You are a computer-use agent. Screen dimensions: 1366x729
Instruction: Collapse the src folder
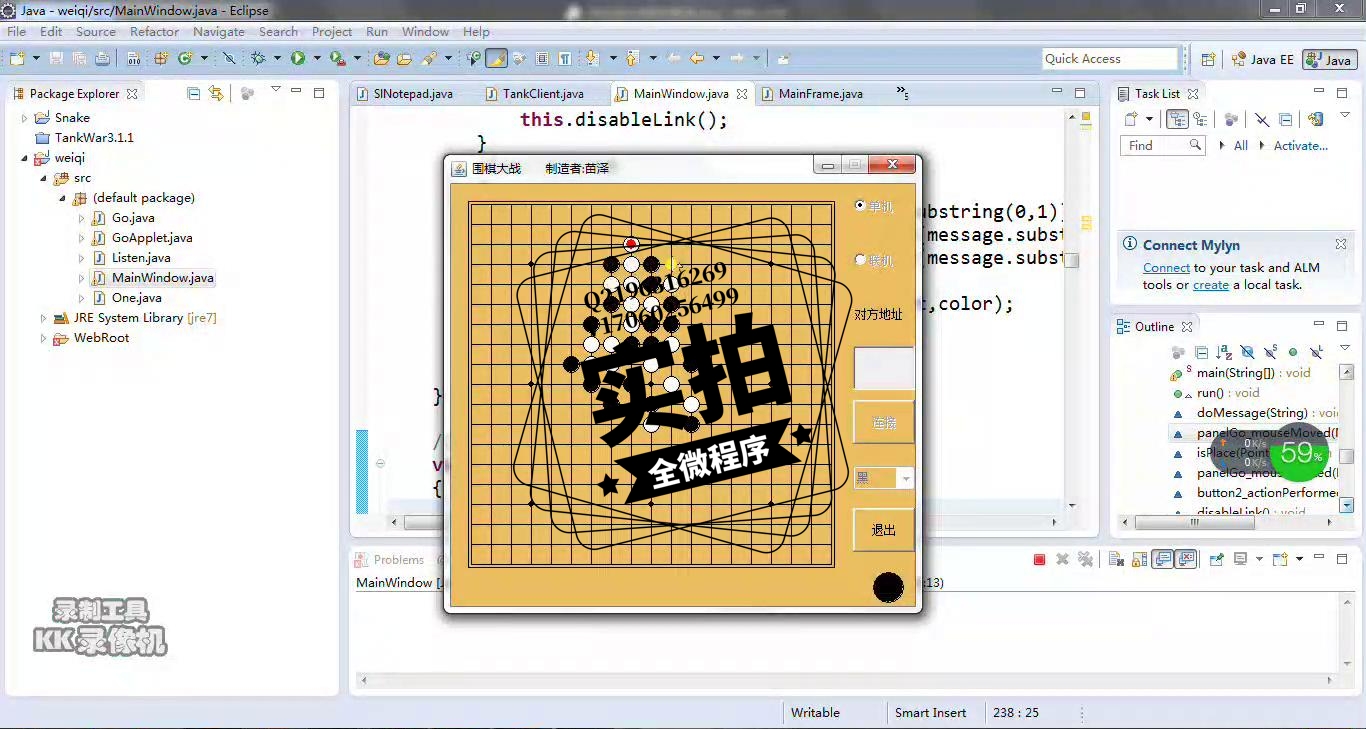point(43,178)
